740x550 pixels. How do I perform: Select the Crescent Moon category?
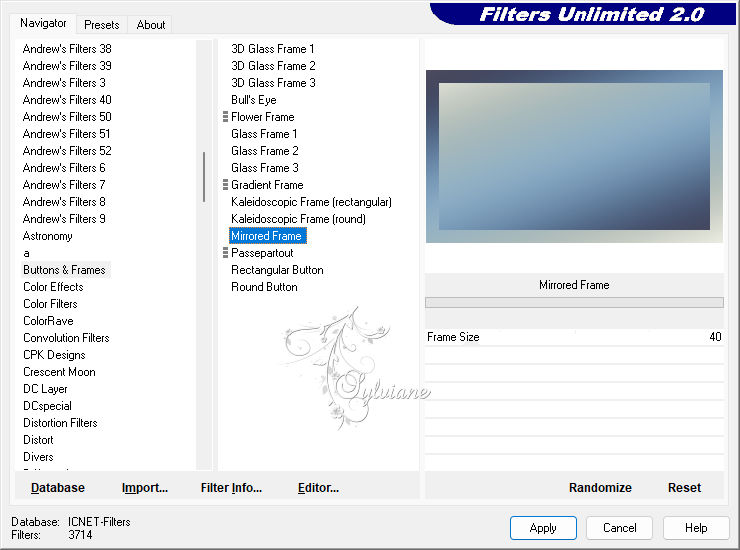(x=59, y=372)
